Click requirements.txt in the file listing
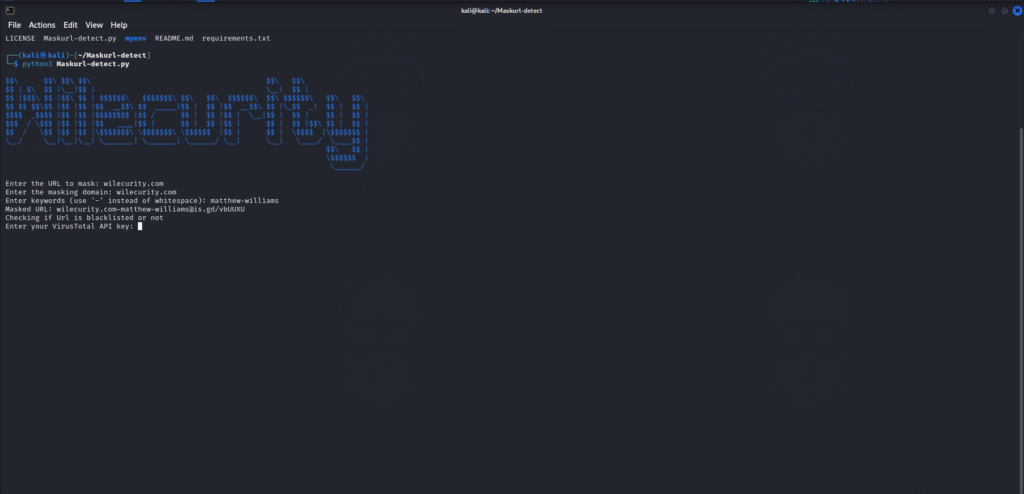This screenshot has height=494, width=1024. click(x=236, y=38)
